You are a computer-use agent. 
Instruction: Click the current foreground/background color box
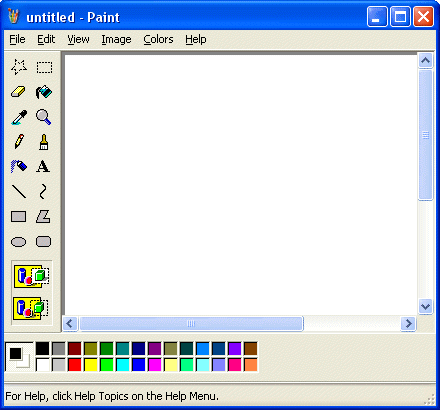pos(19,357)
